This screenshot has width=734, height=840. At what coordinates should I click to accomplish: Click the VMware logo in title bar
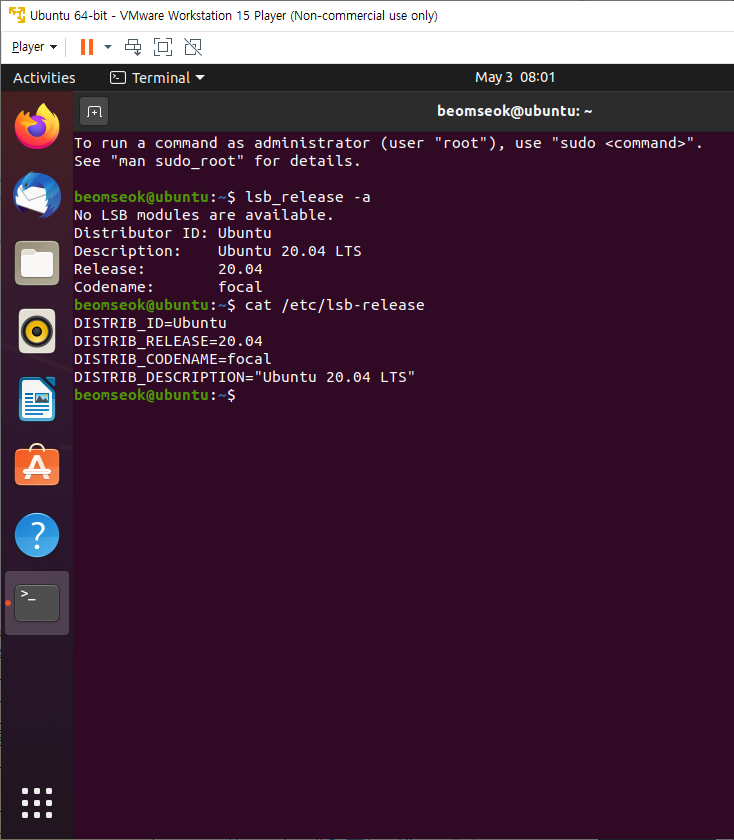[17, 15]
